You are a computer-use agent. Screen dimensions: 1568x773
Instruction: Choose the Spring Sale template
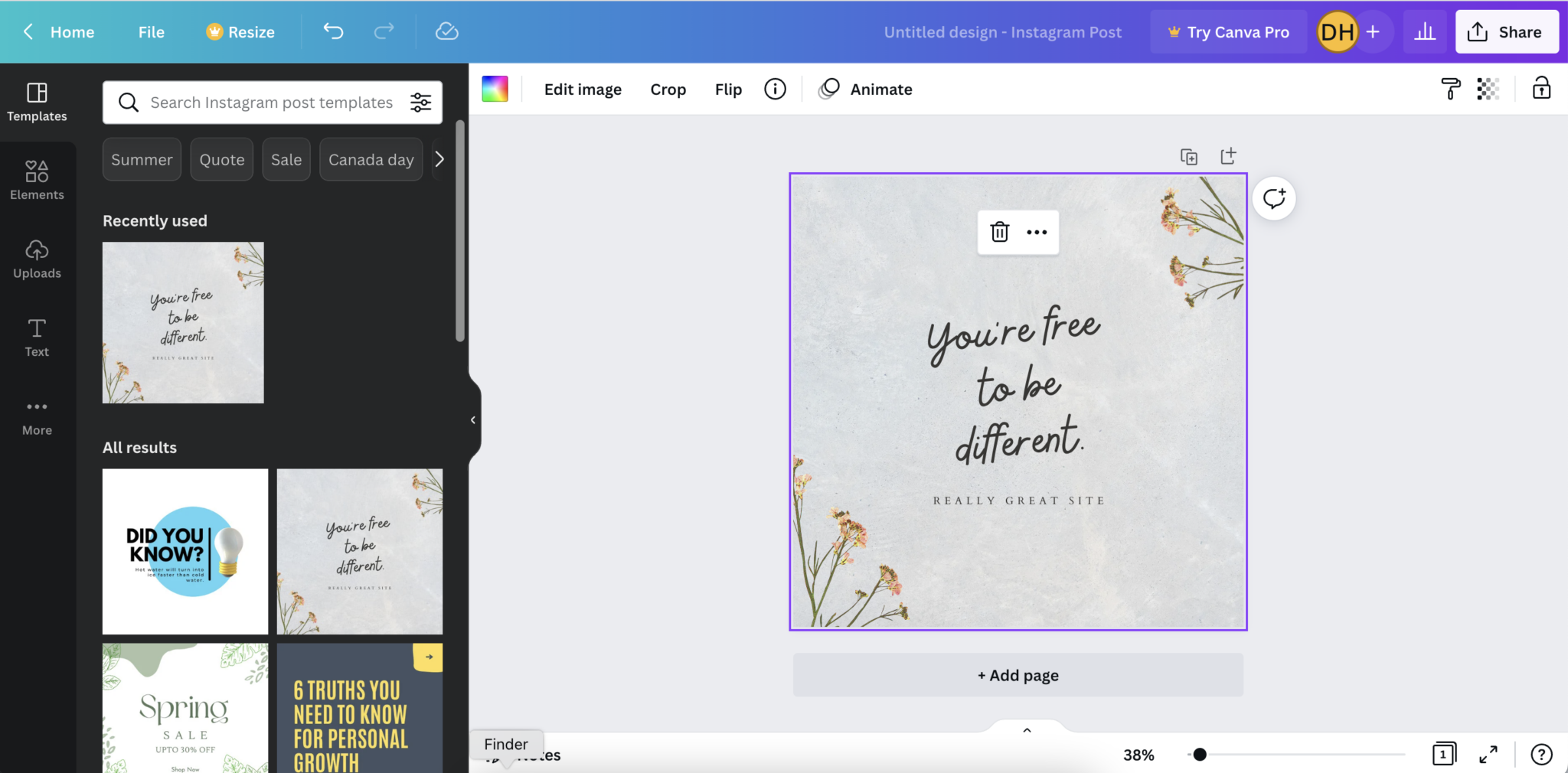[x=185, y=708]
